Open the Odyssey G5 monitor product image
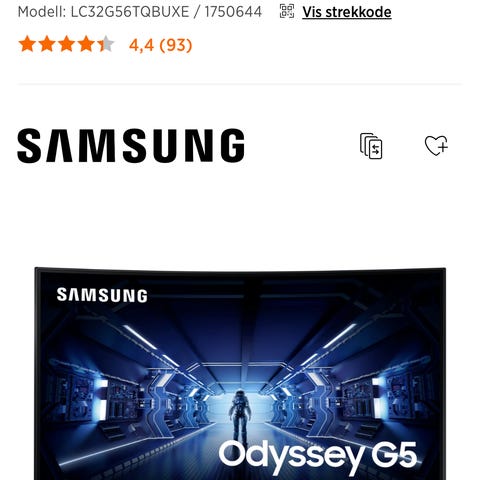The width and height of the screenshot is (480, 480). click(x=240, y=373)
